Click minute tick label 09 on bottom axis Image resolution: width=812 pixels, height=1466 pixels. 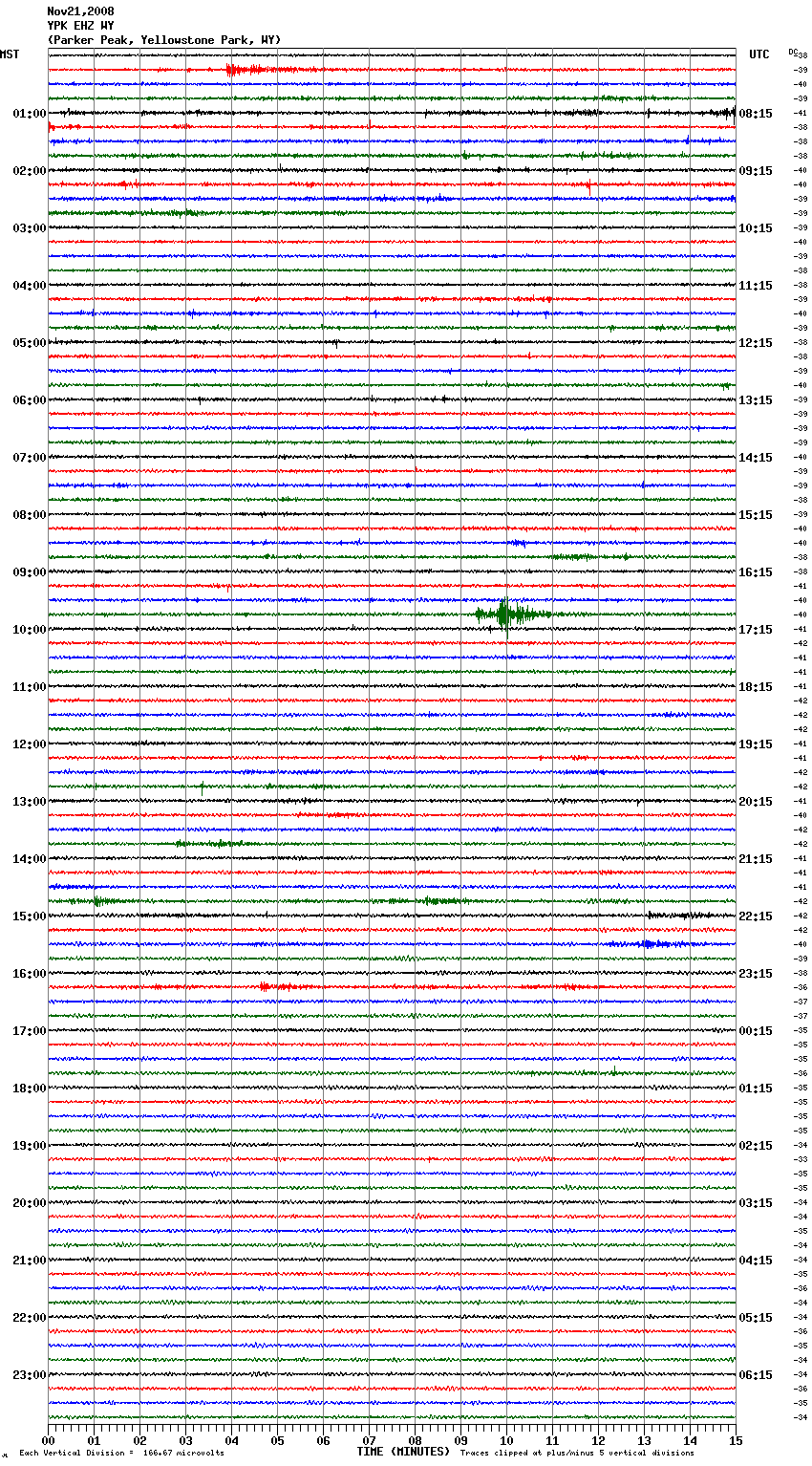click(460, 1440)
